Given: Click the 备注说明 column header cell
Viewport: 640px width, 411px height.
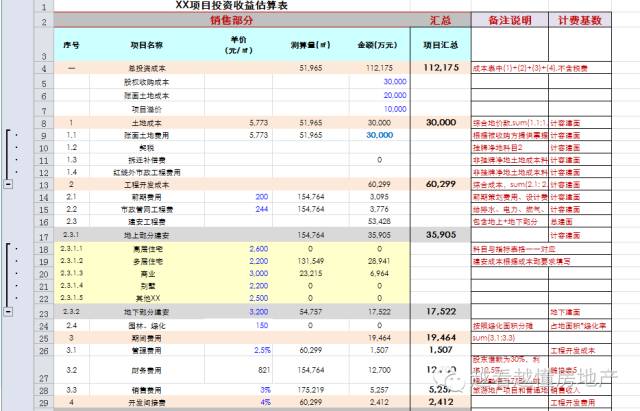Looking at the screenshot, I should pyautogui.click(x=509, y=19).
